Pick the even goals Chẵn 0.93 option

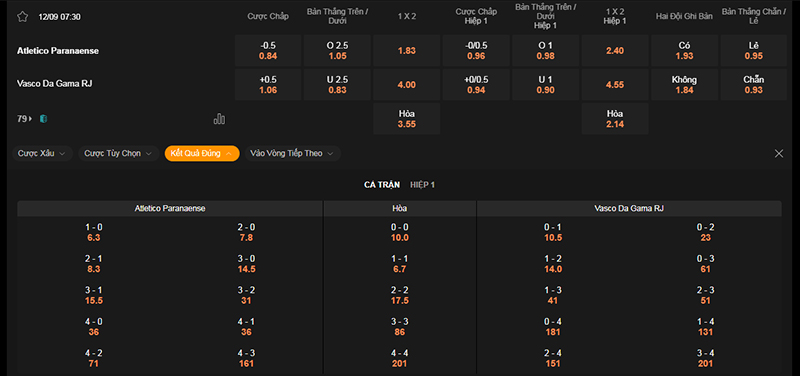tap(754, 85)
